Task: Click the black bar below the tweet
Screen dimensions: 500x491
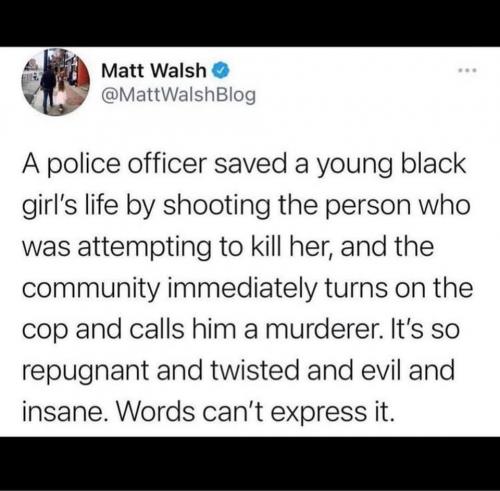Action: pyautogui.click(x=250, y=464)
